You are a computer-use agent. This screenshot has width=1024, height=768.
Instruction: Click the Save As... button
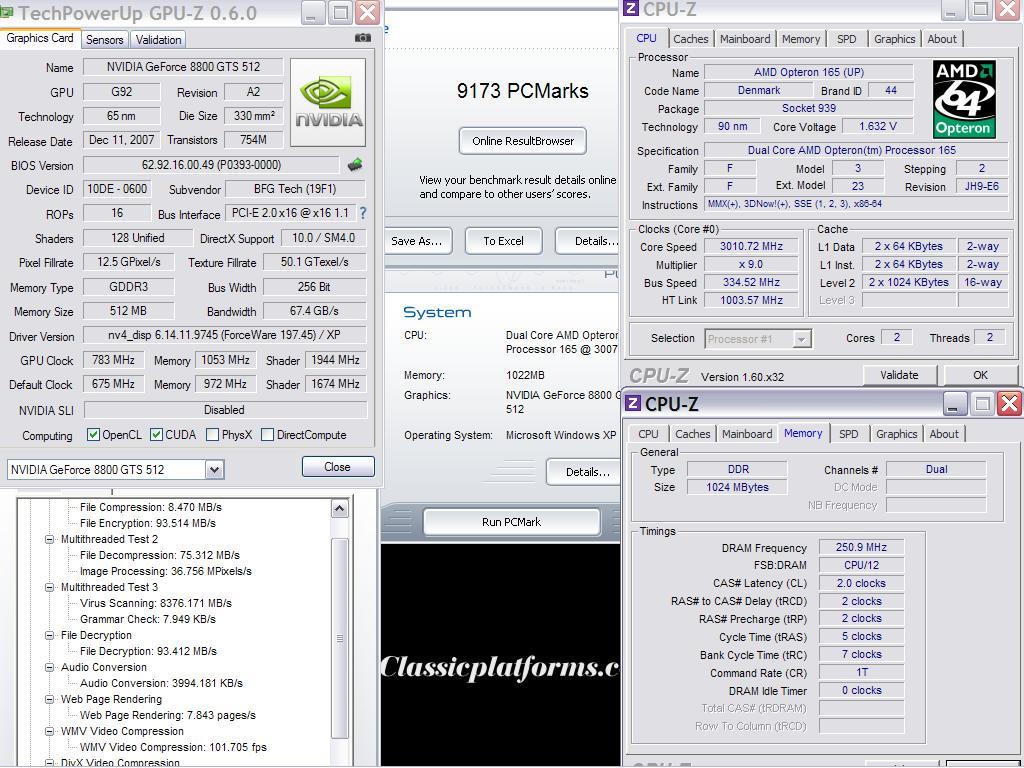tap(417, 241)
